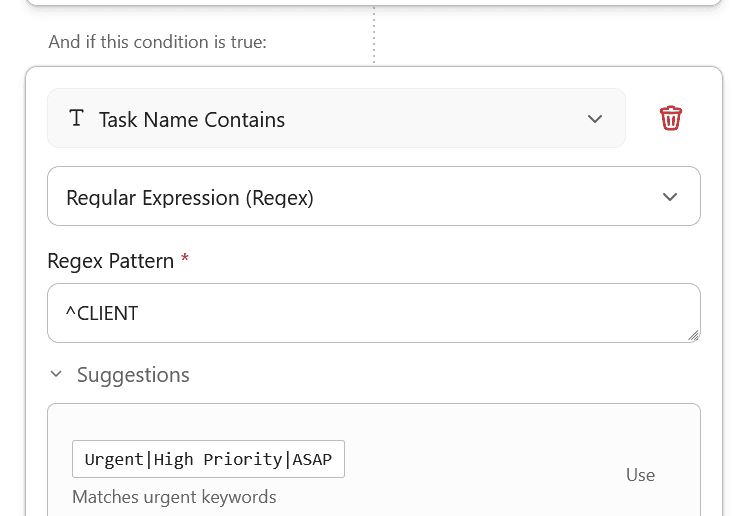Click chevron arrow on Regular Expression dropdown

pos(670,197)
